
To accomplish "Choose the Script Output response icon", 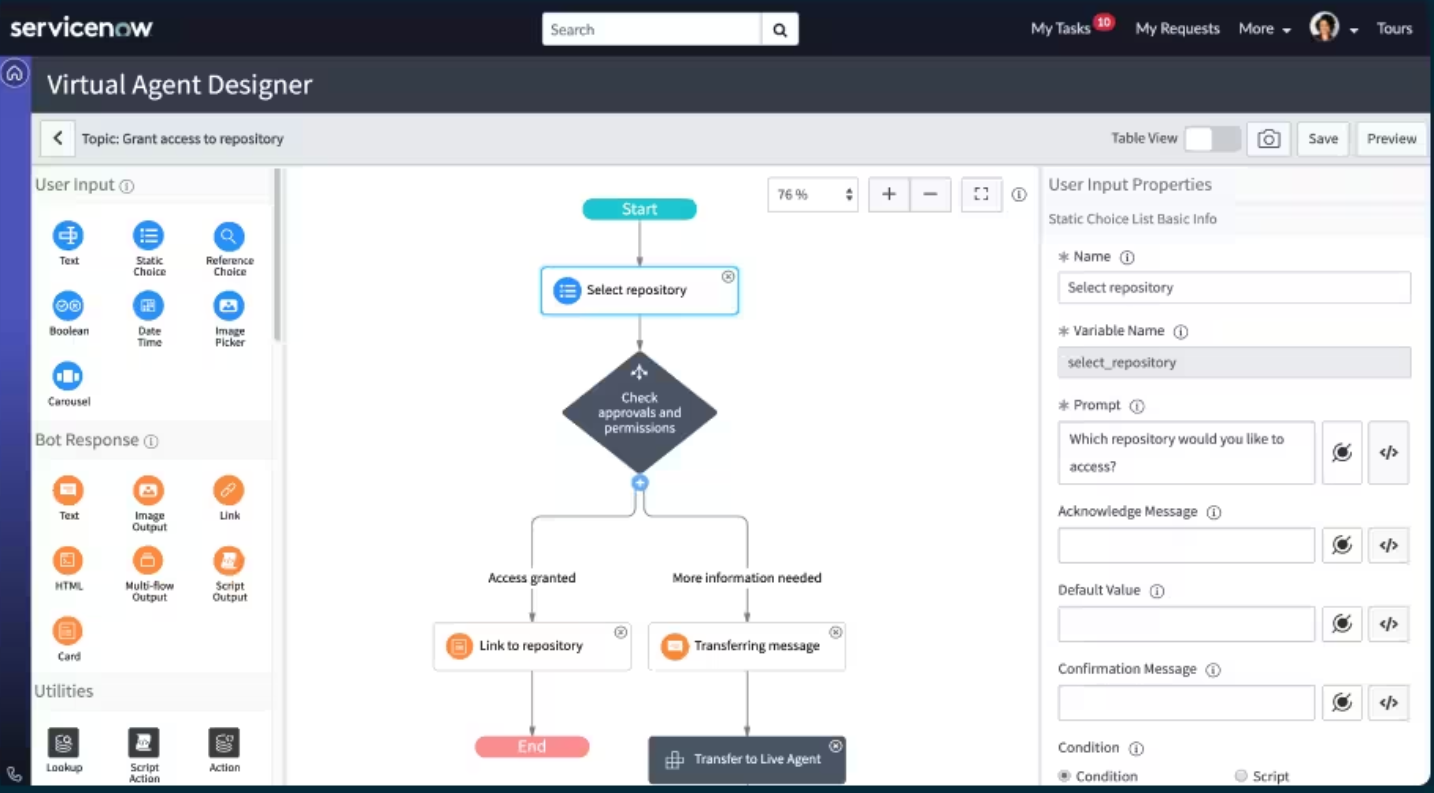I will coord(229,561).
